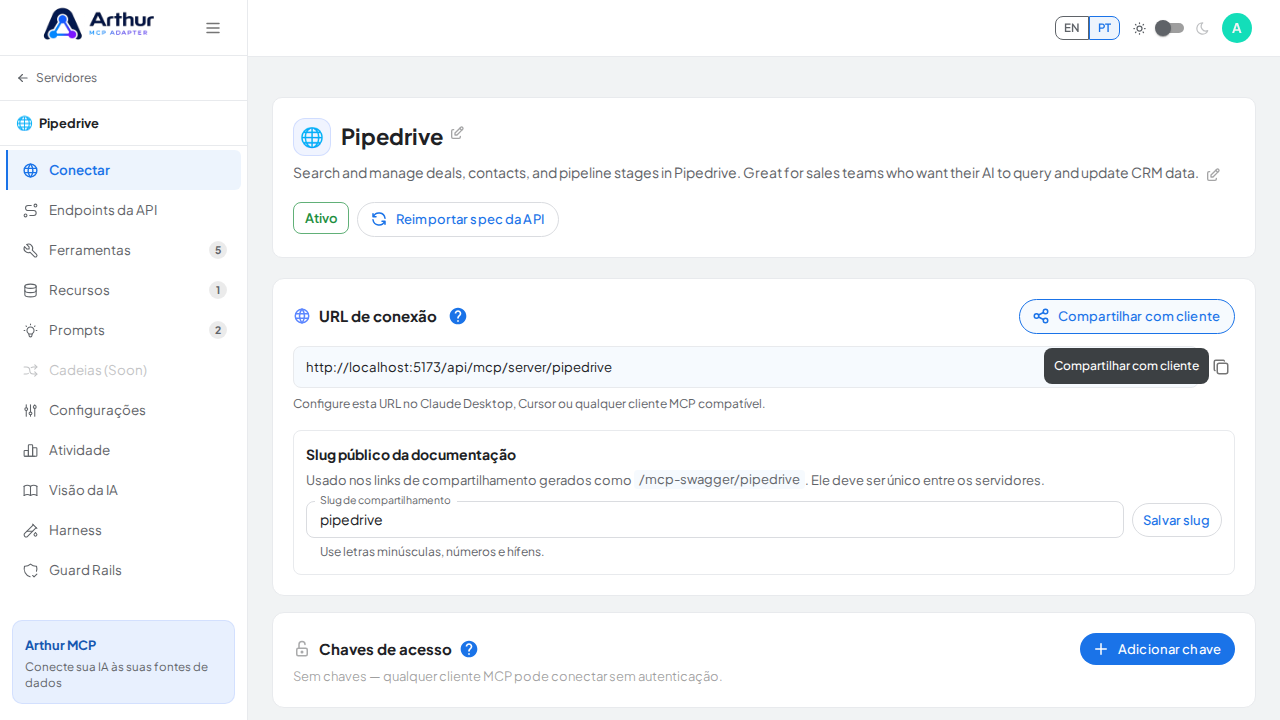Image resolution: width=1280 pixels, height=720 pixels.
Task: Click the Slug de compartilhamento input
Action: 715,520
